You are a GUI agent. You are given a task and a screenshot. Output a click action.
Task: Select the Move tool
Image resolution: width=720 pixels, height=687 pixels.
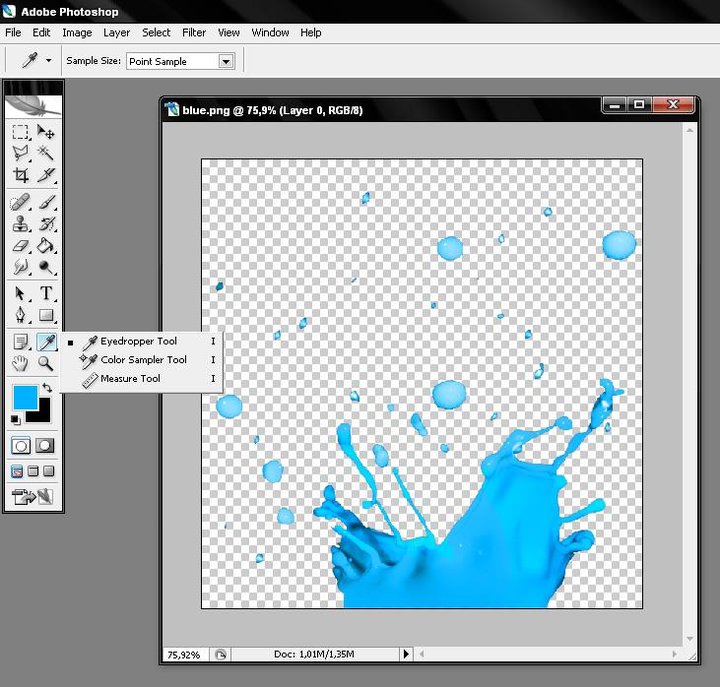point(45,132)
